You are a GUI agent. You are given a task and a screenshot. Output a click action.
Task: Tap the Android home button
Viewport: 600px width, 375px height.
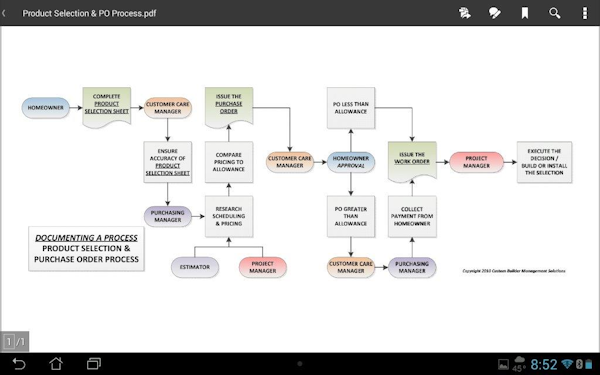pyautogui.click(x=56, y=364)
